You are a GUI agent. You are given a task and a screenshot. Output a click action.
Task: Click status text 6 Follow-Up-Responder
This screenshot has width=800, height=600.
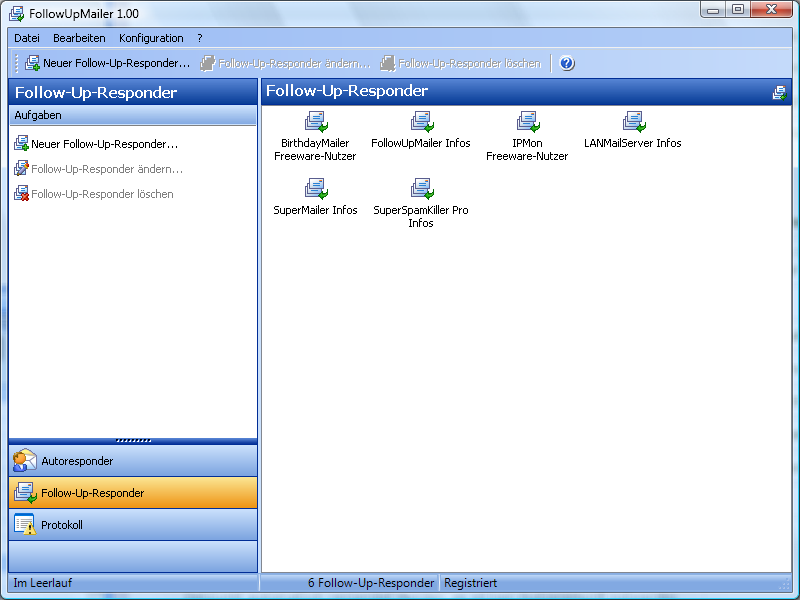(371, 583)
